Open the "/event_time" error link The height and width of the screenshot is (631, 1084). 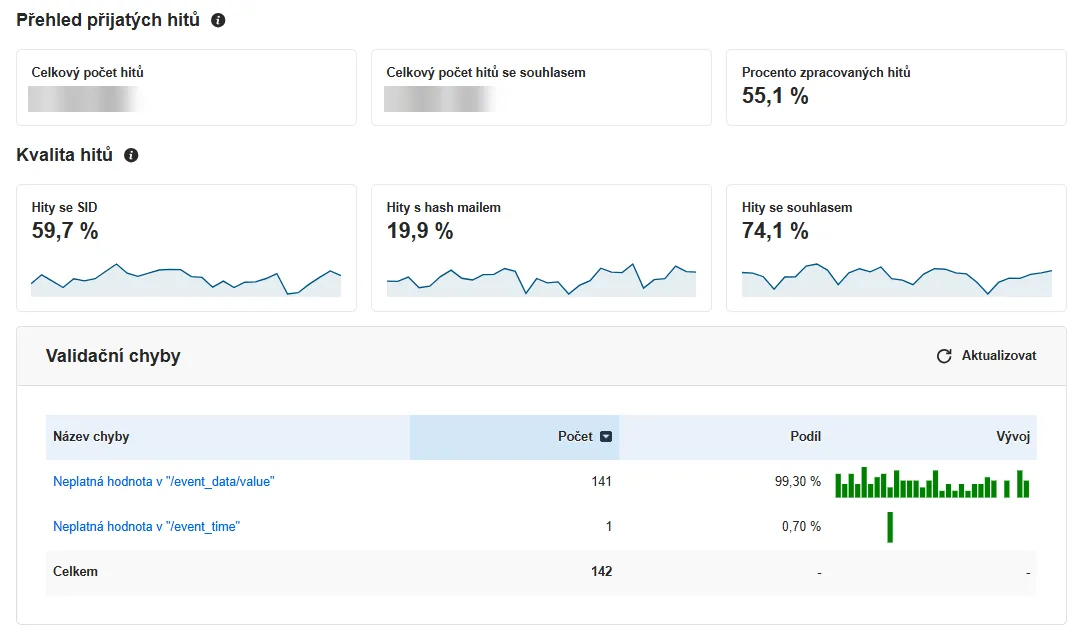coord(147,527)
